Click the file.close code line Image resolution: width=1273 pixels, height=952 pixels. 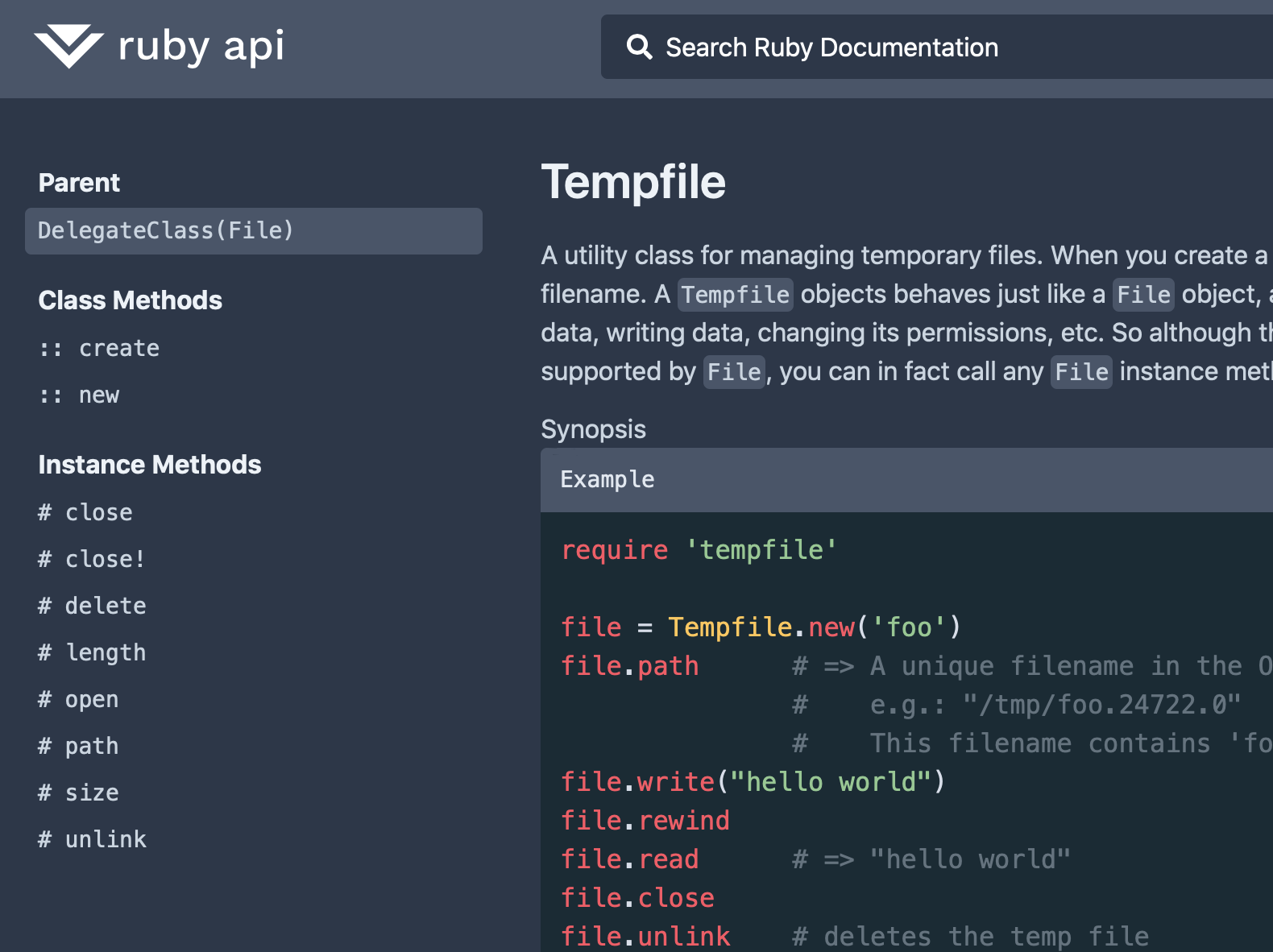637,898
